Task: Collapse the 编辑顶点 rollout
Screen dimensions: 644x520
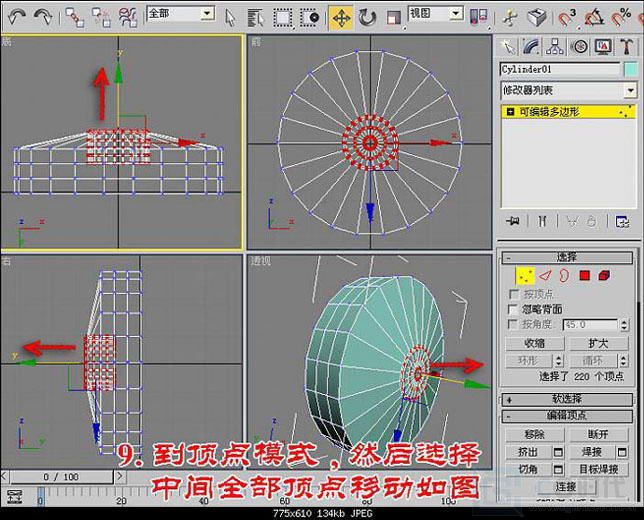Action: tap(567, 416)
